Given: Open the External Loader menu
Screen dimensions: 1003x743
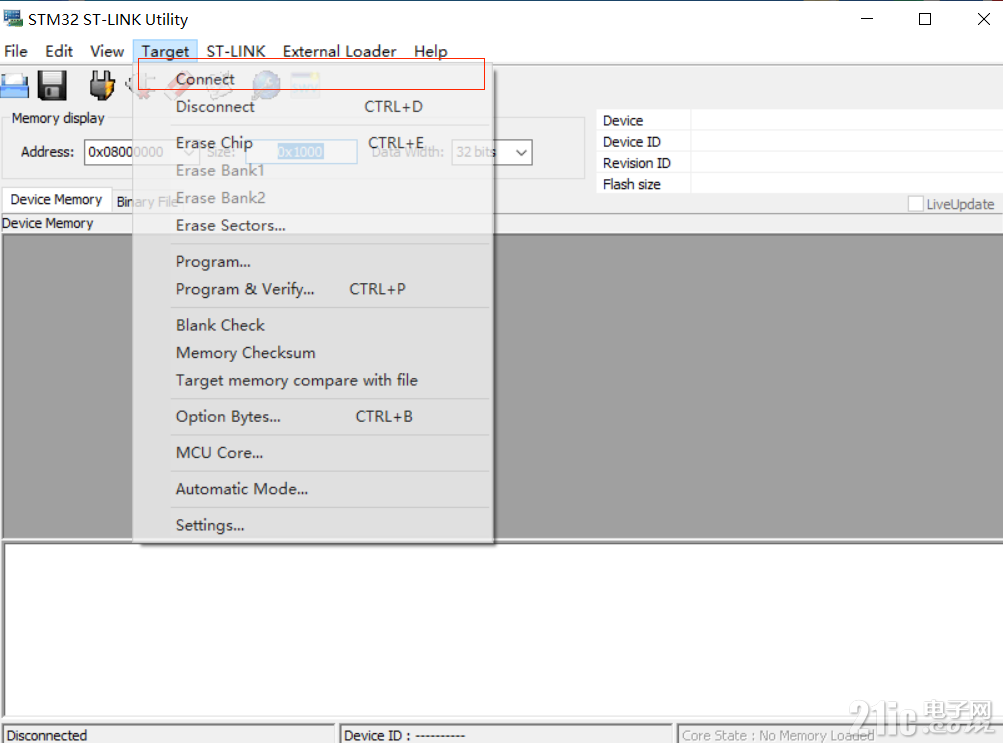Looking at the screenshot, I should [x=340, y=51].
